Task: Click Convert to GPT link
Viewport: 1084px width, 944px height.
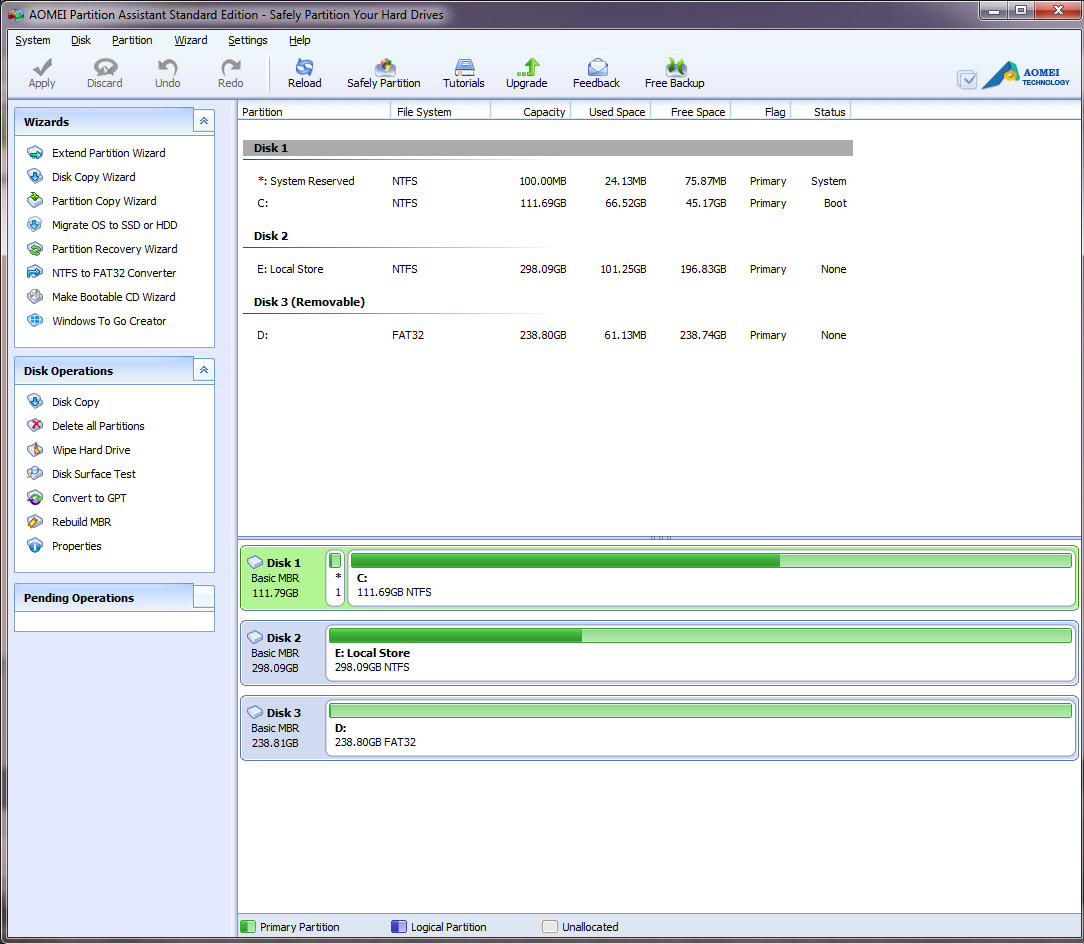Action: (89, 498)
